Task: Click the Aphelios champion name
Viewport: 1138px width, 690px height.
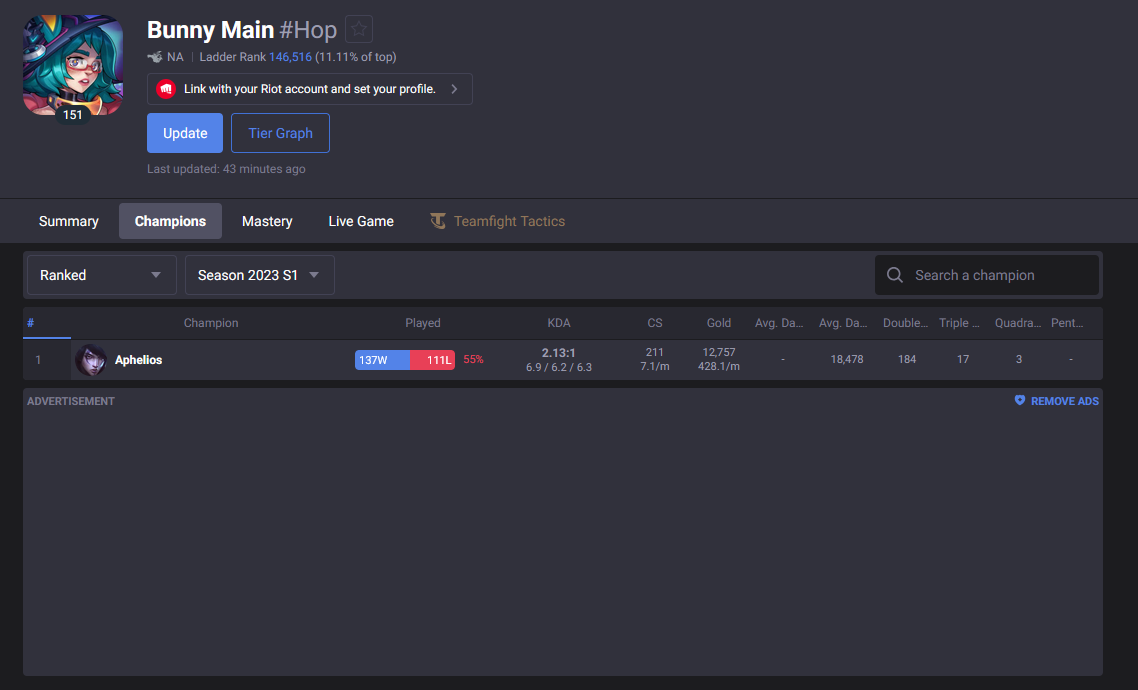Action: (139, 360)
